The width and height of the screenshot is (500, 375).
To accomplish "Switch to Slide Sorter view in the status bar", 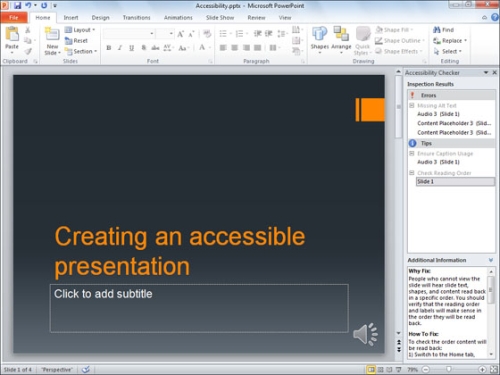I will pos(380,369).
